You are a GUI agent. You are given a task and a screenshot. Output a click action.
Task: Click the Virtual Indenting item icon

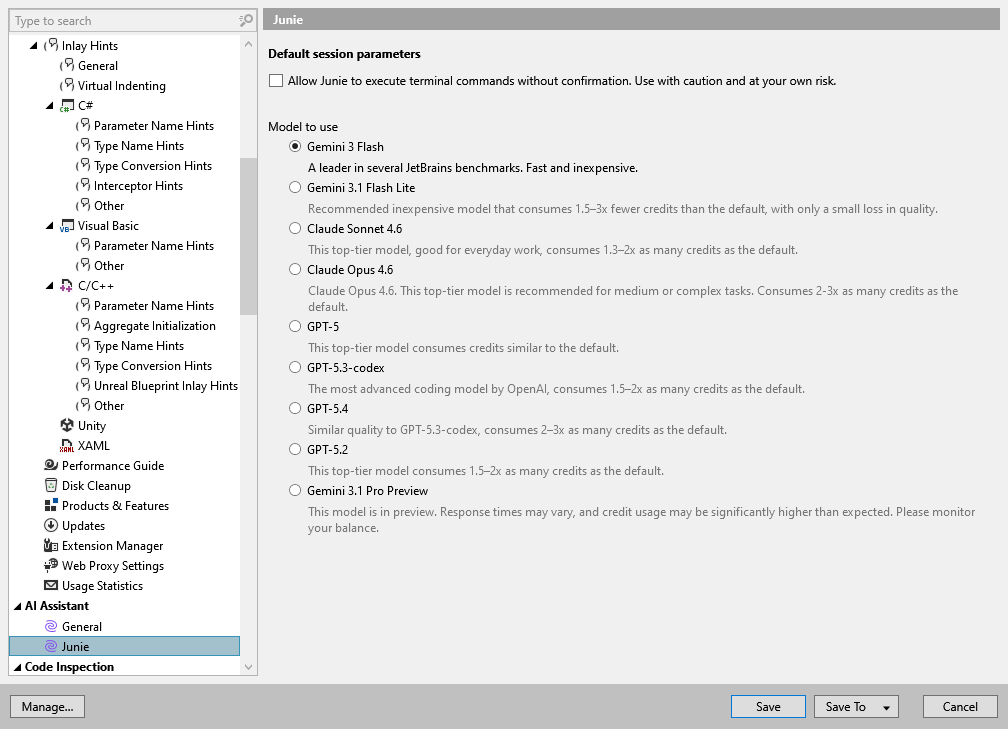[x=67, y=85]
